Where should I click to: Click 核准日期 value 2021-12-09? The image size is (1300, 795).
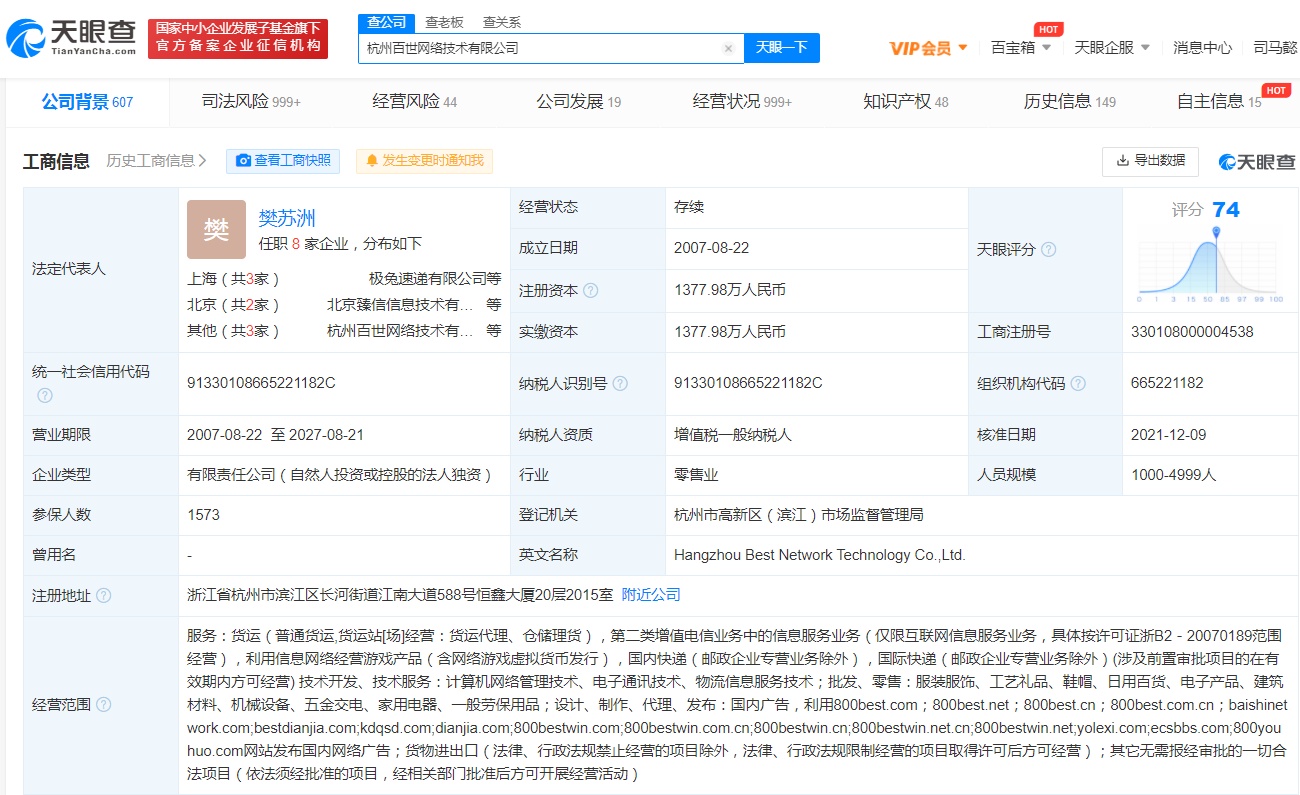click(1168, 435)
